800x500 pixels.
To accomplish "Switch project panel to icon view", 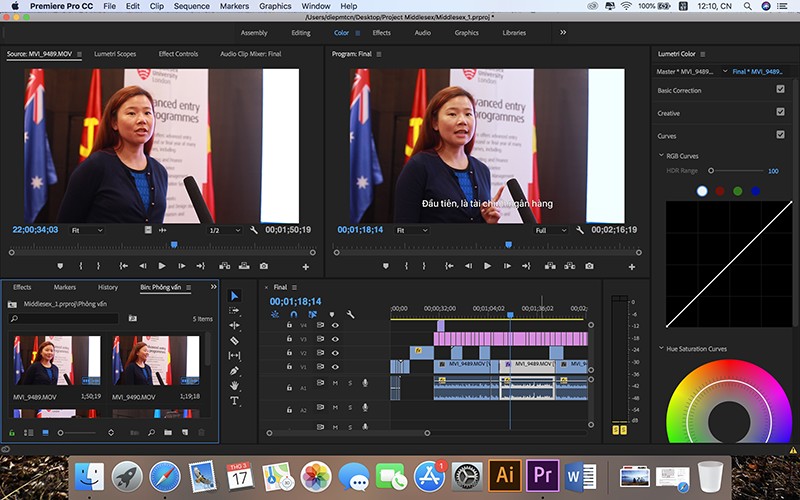I will (x=45, y=432).
